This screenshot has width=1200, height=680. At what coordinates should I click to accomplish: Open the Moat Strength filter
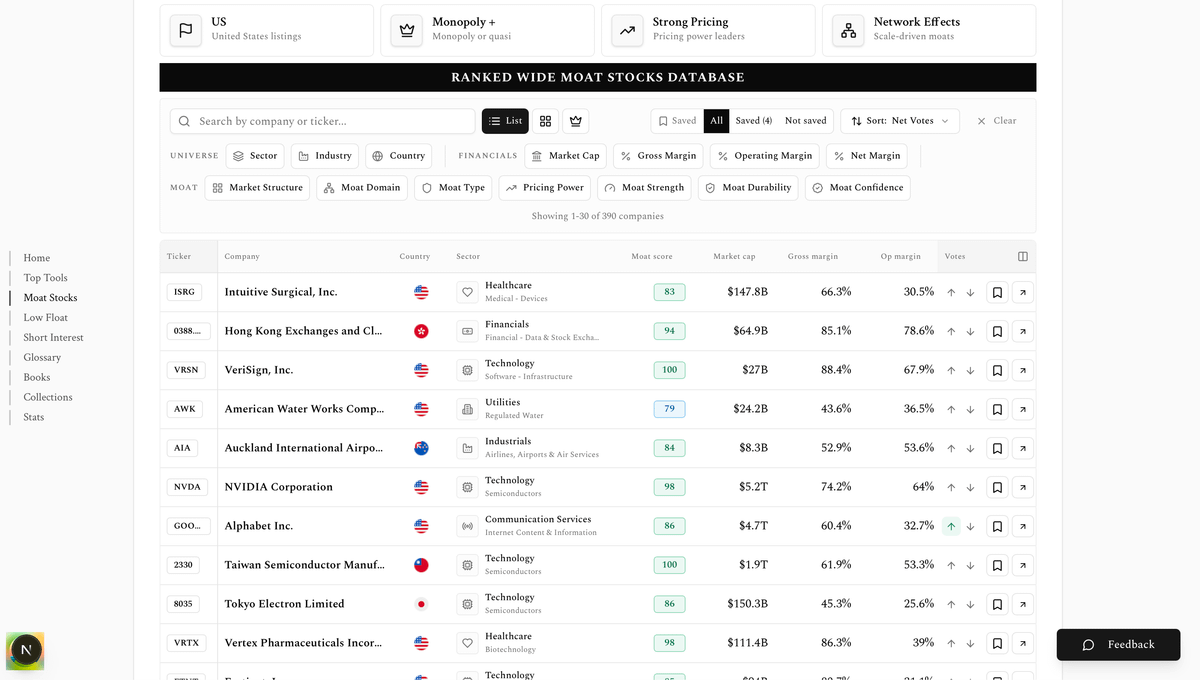pyautogui.click(x=645, y=188)
